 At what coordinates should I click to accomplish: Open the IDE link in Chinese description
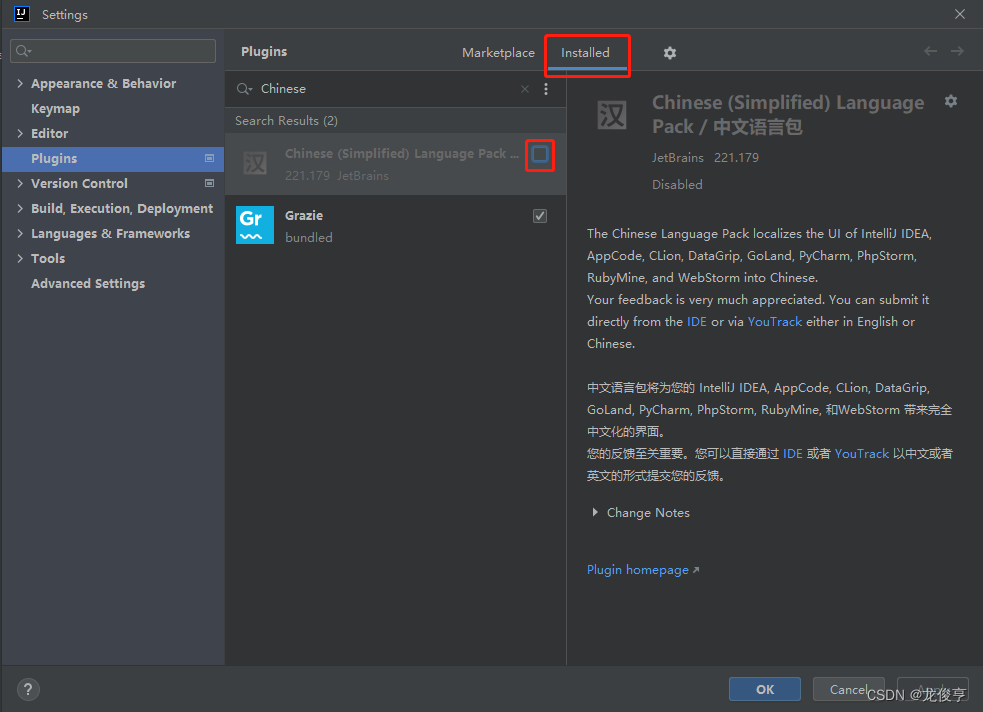tap(792, 454)
